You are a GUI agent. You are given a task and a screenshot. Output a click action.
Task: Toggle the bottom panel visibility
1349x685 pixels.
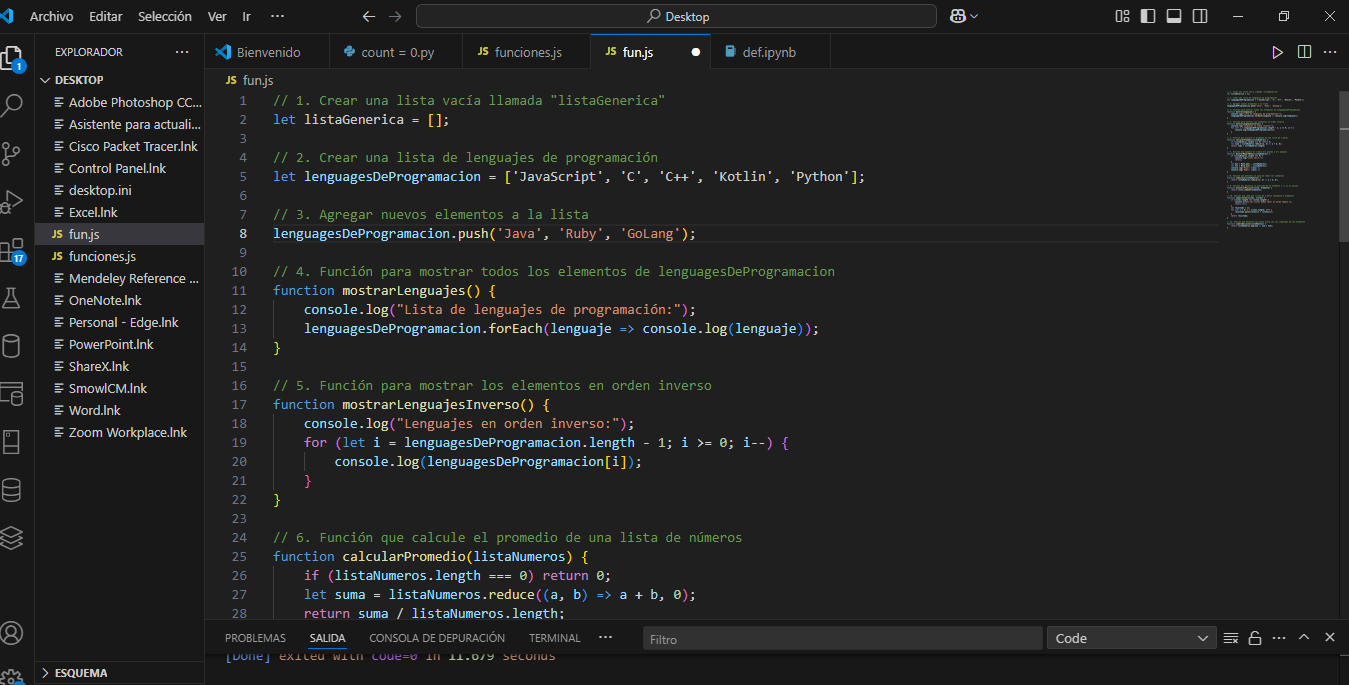click(1174, 16)
